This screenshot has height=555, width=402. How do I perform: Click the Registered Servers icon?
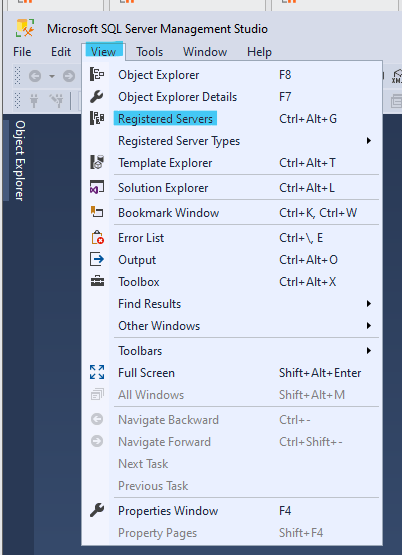97,119
